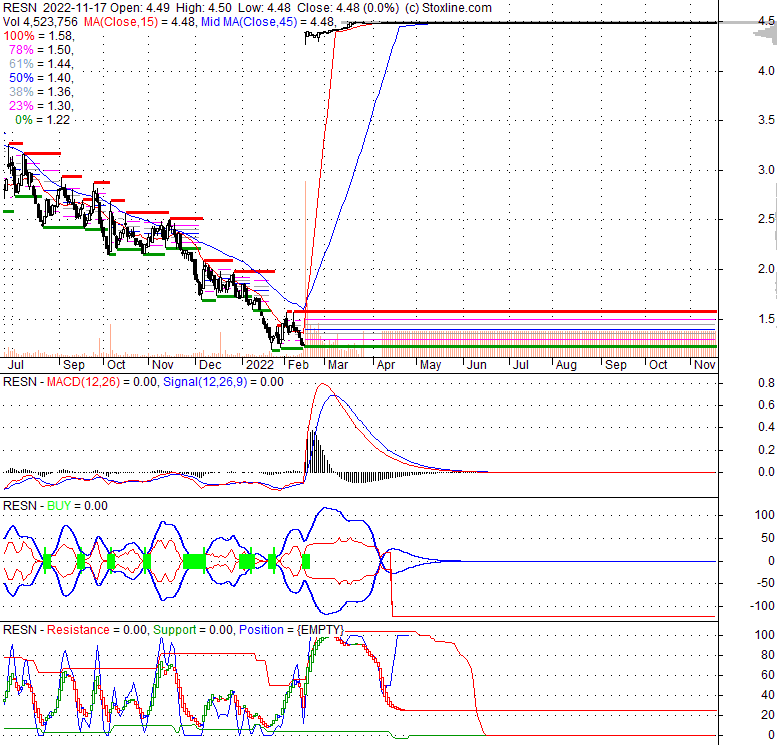Screen dimensions: 778x746
Task: Click the Open: 4.49 value
Action: click(x=140, y=8)
